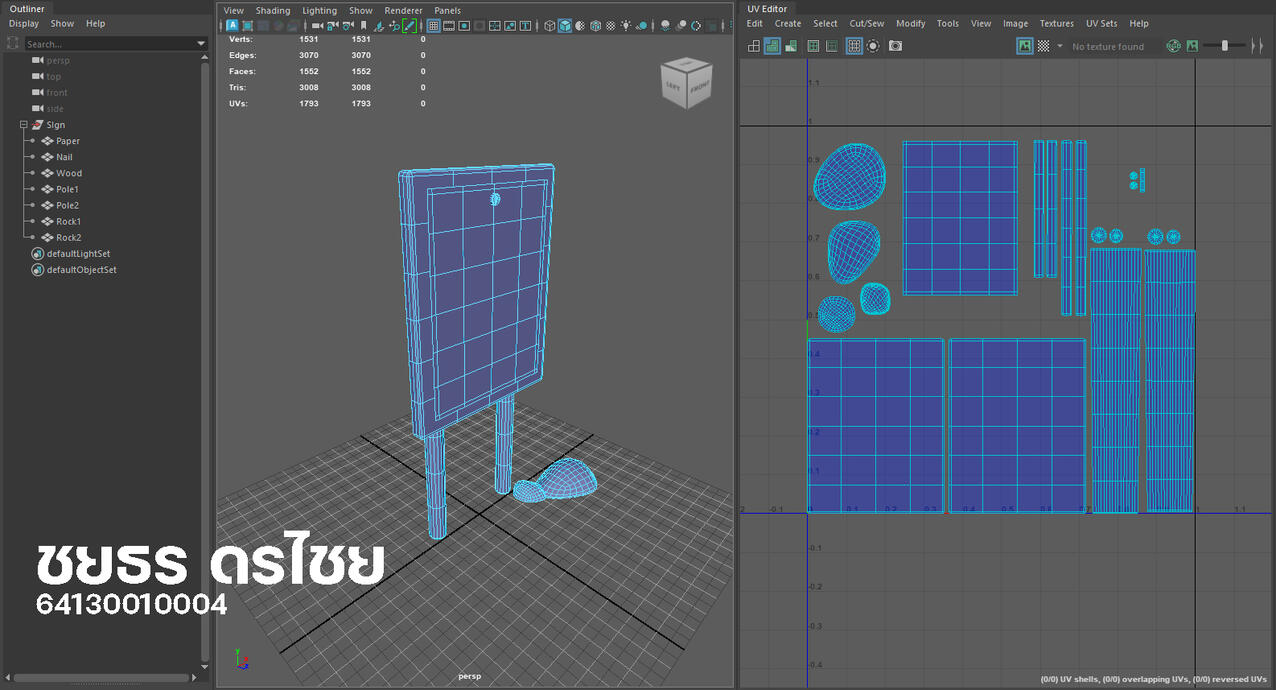Open the viewport Shading menu
The width and height of the screenshot is (1276, 690).
(x=272, y=10)
